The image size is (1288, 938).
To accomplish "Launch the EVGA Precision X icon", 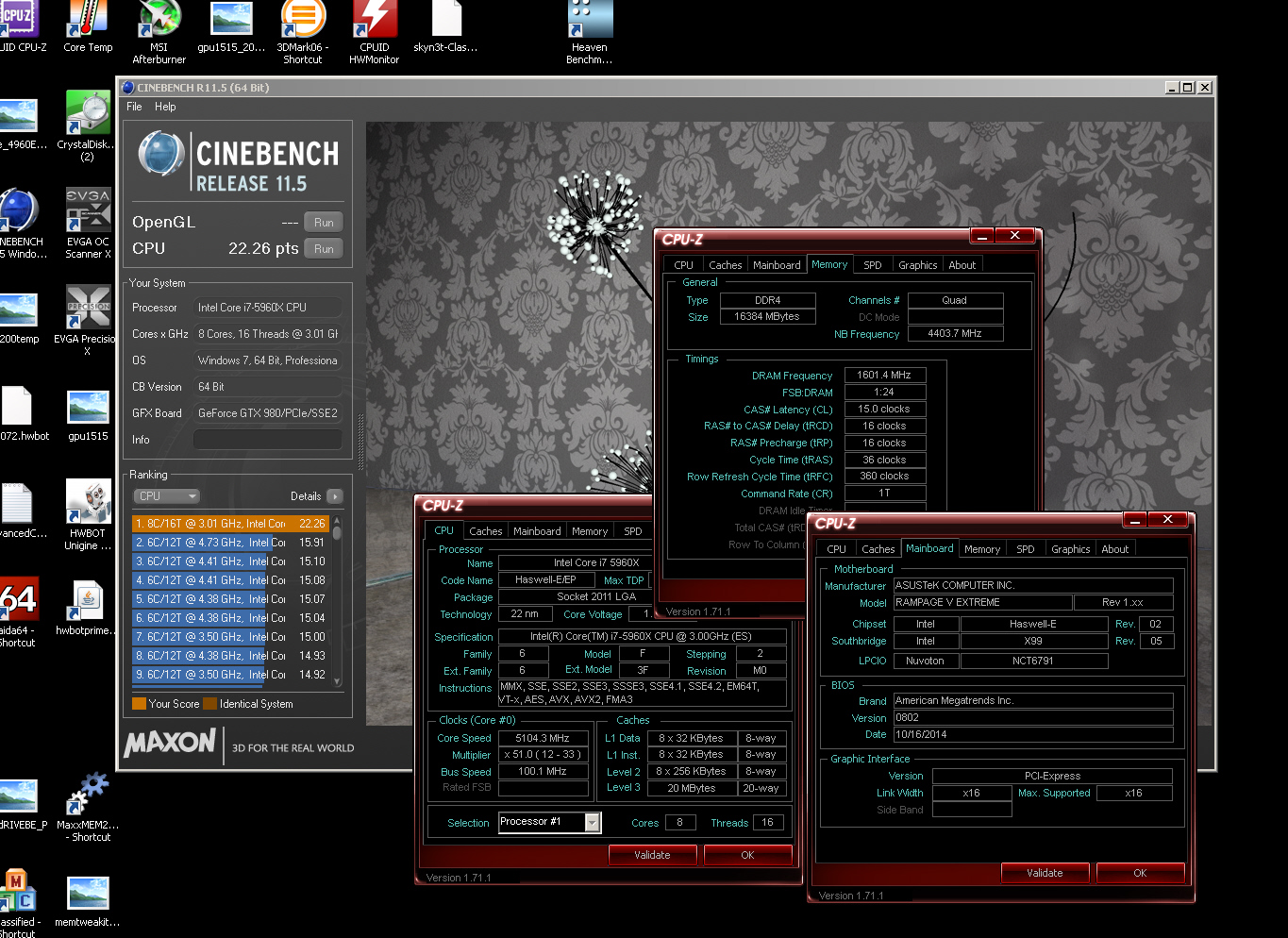I will (88, 321).
